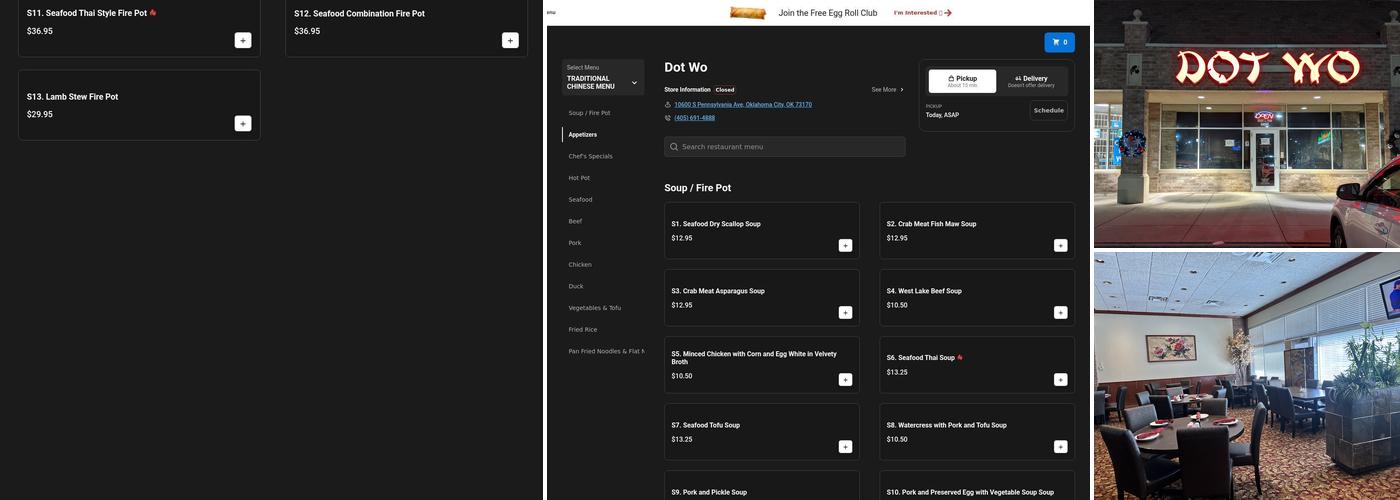The width and height of the screenshot is (1400, 500).
Task: Add S1 Seafood Dry Scallop Soup to cart
Action: (x=845, y=245)
